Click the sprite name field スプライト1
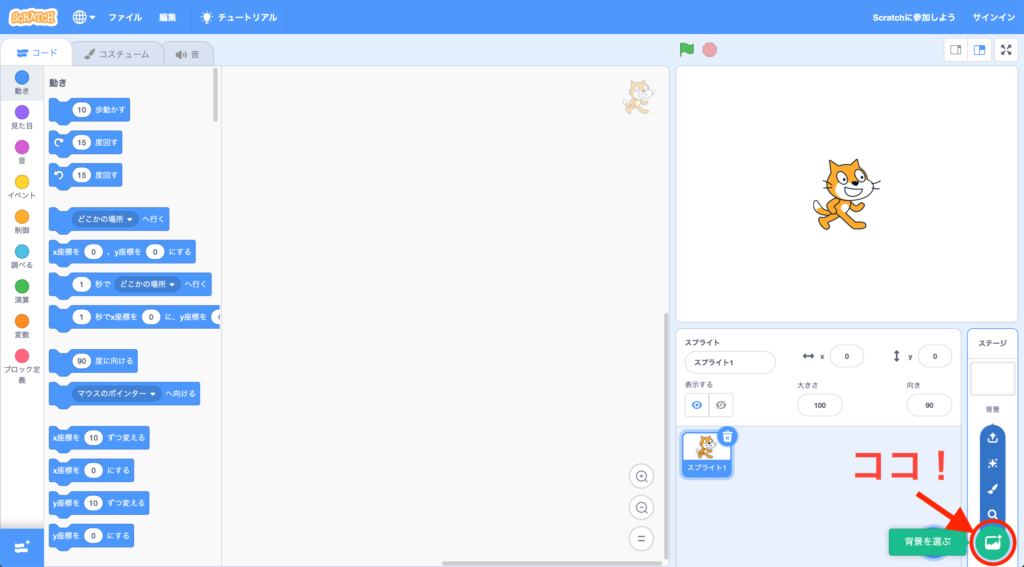This screenshot has height=567, width=1024. [730, 362]
